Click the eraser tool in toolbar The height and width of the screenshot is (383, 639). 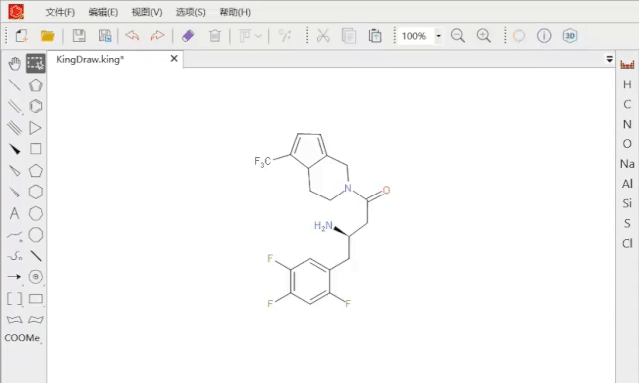pyautogui.click(x=188, y=36)
